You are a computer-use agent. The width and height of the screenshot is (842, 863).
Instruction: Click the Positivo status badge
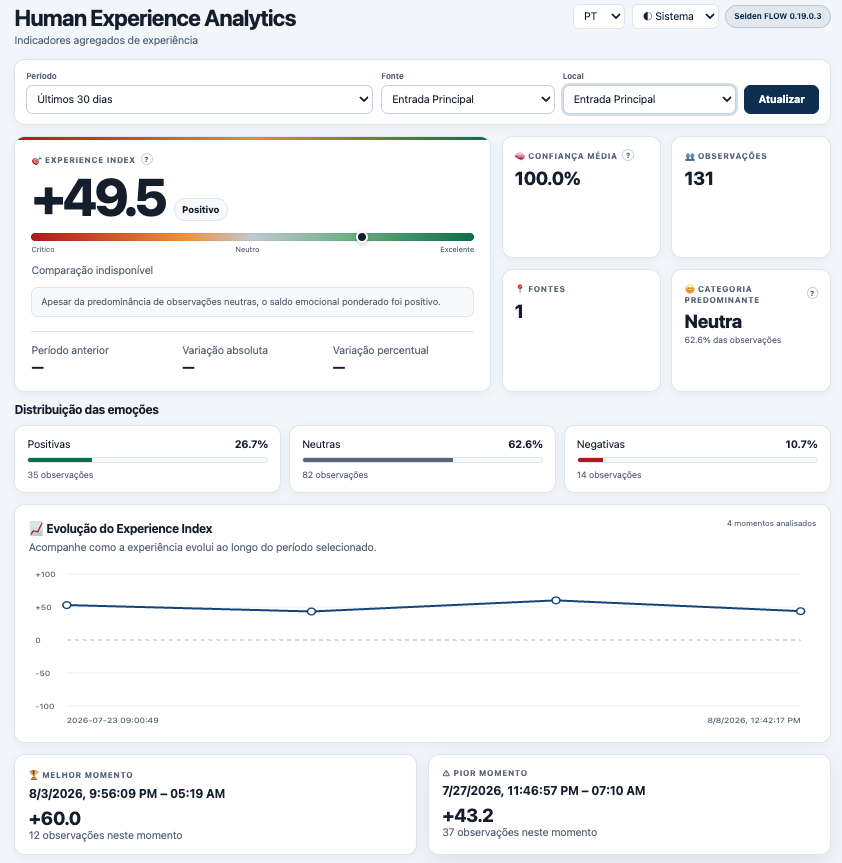click(201, 210)
